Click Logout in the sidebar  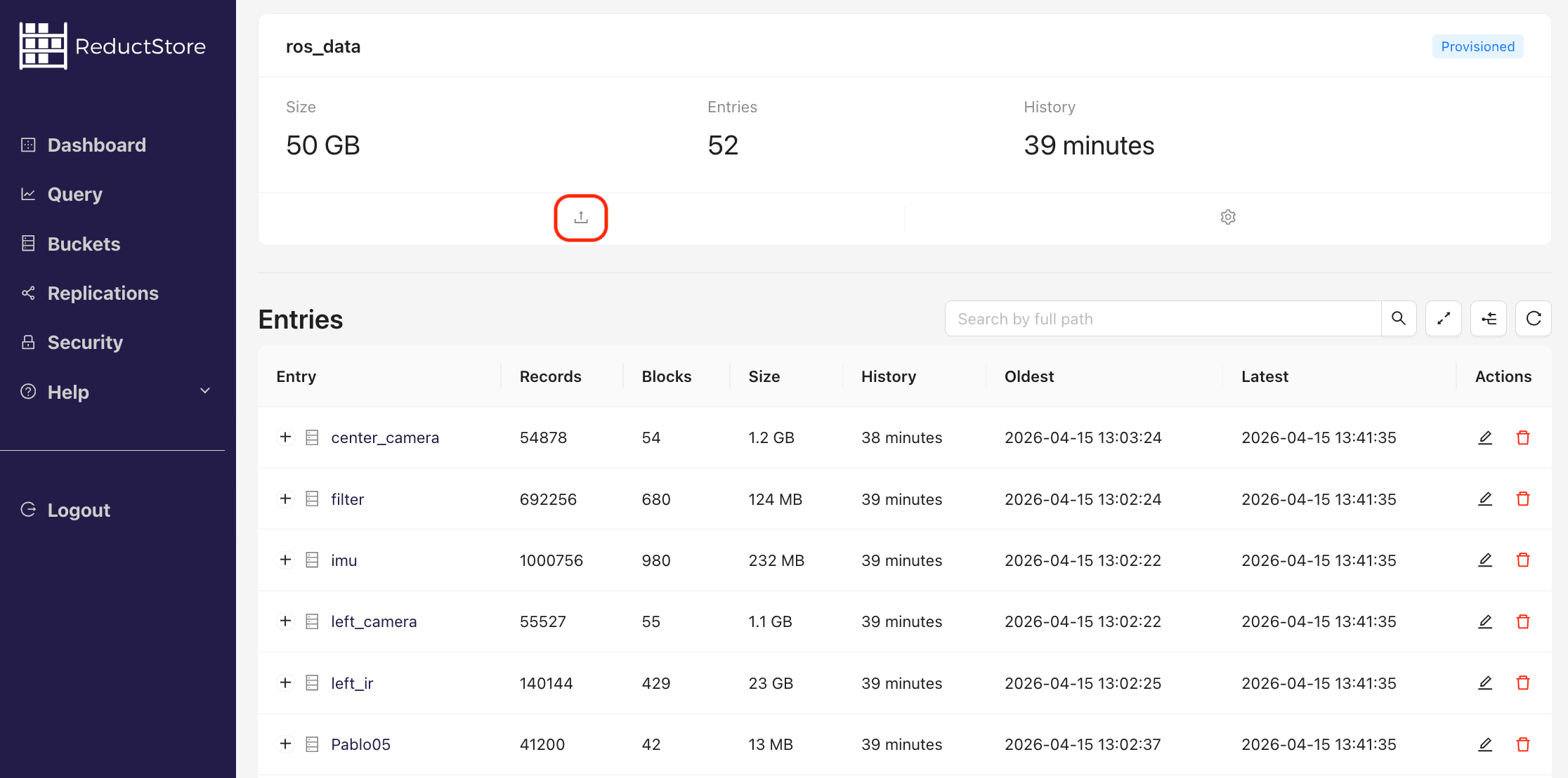point(79,510)
